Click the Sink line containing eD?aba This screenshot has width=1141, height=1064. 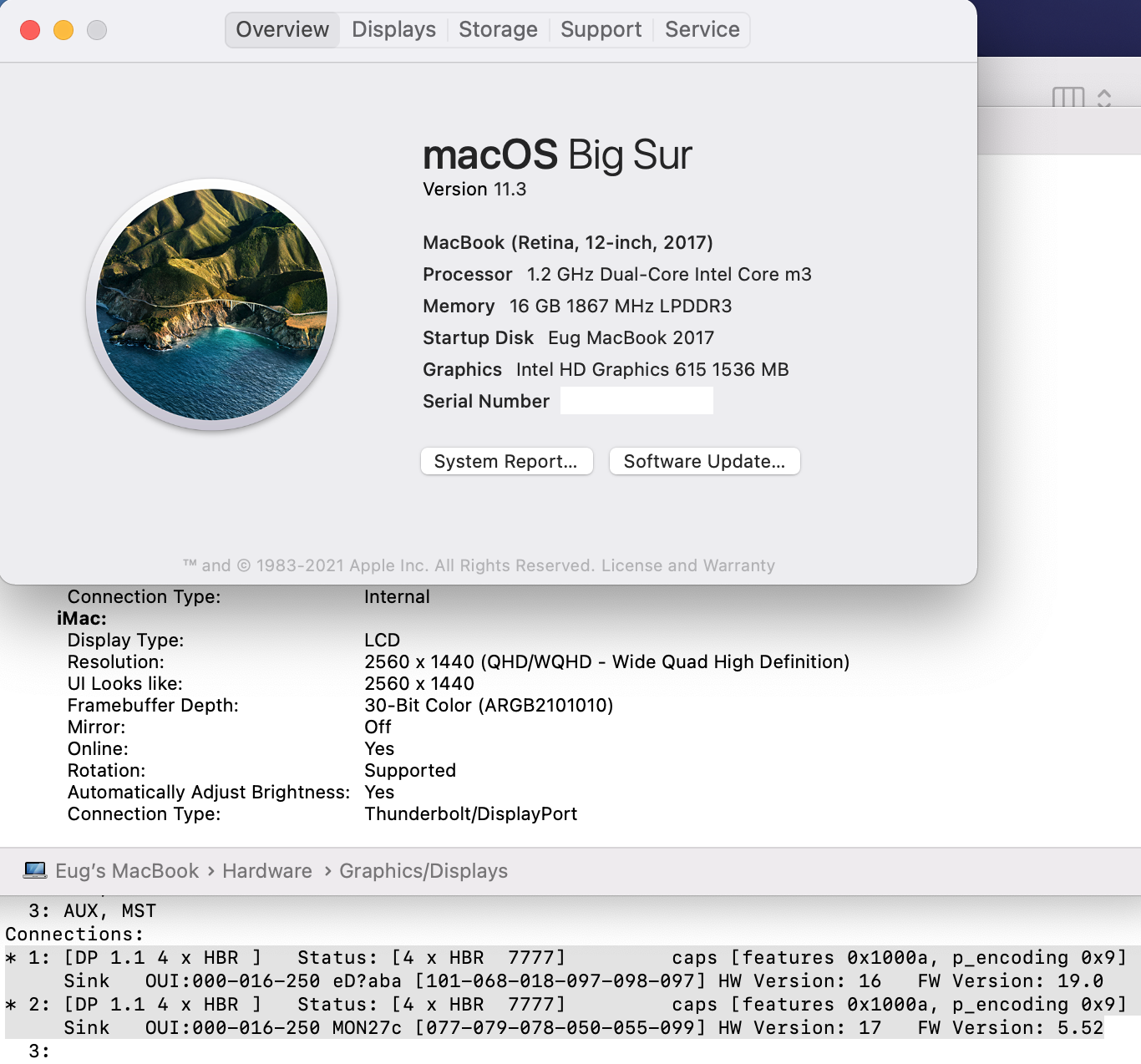coord(584,980)
